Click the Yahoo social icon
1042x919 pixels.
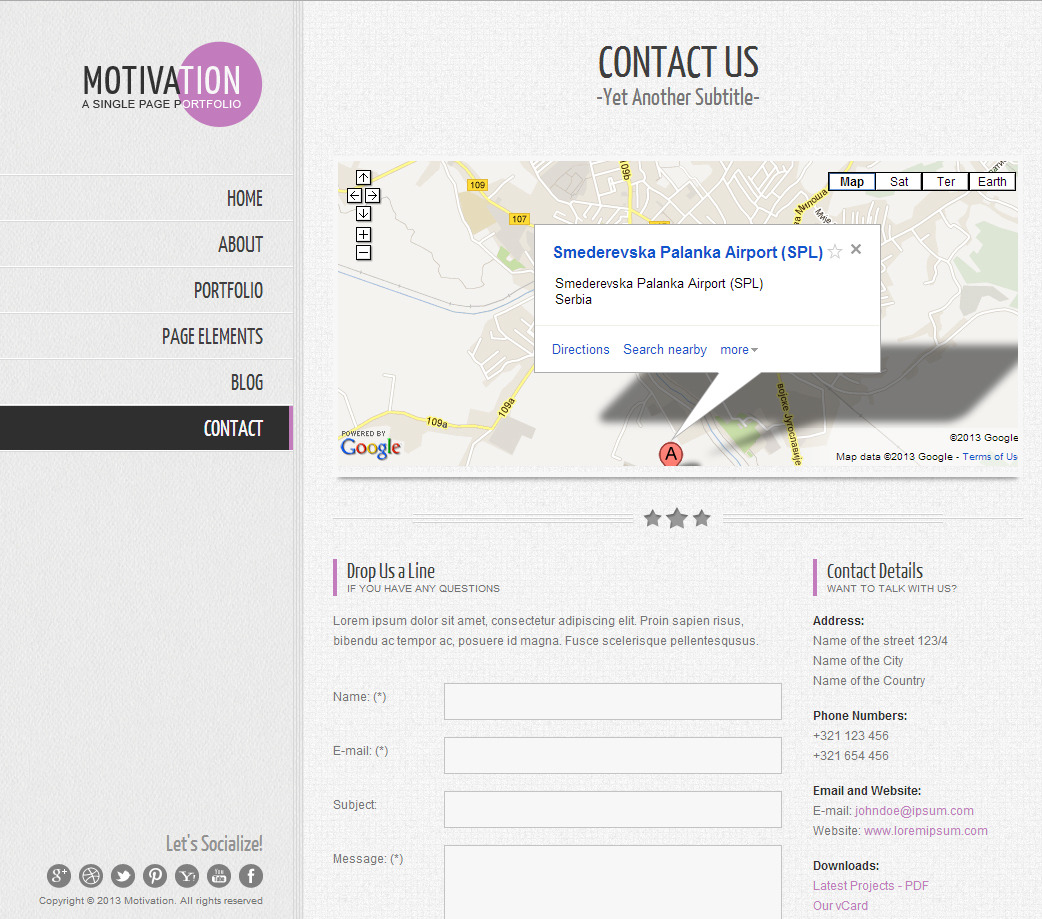coord(187,876)
